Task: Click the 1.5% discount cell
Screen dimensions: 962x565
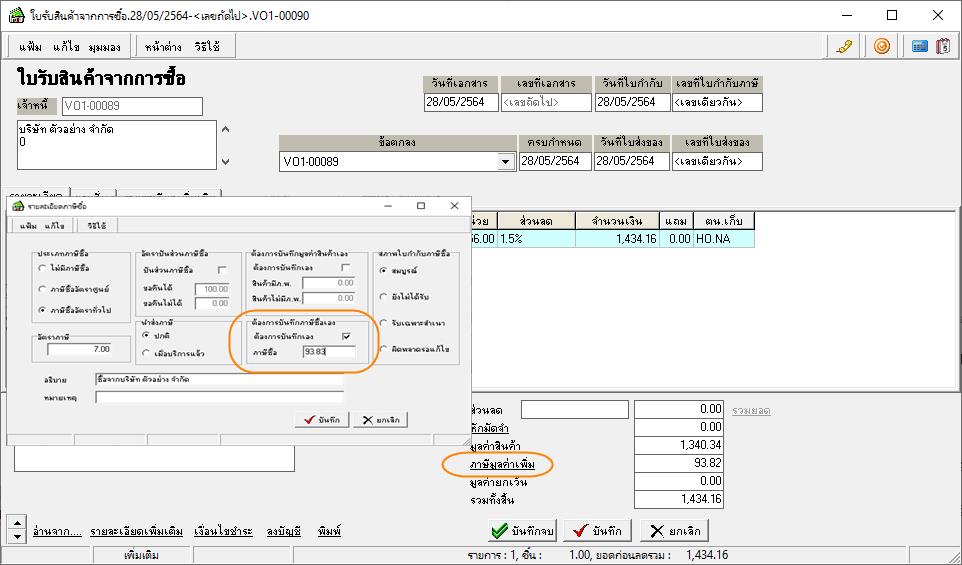Action: (536, 239)
